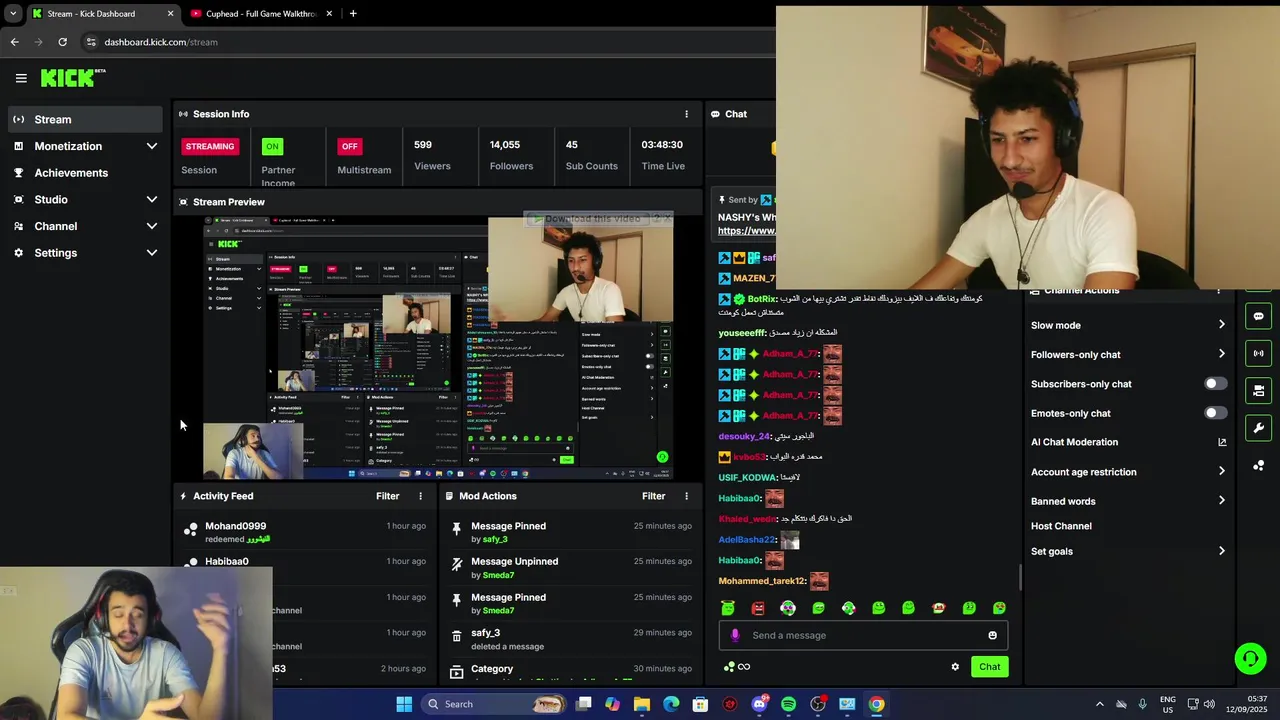Expand the Channel sidebar section
Image resolution: width=1280 pixels, height=720 pixels.
click(x=152, y=226)
